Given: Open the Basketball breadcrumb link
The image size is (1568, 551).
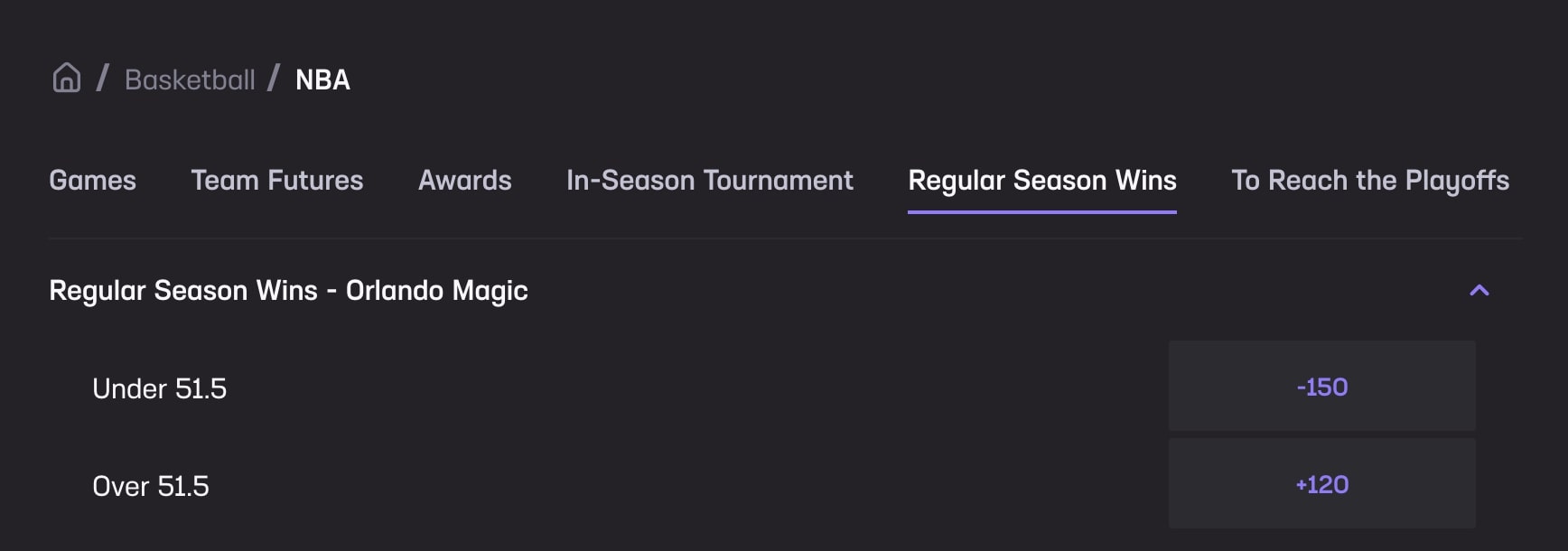Looking at the screenshot, I should [x=190, y=79].
